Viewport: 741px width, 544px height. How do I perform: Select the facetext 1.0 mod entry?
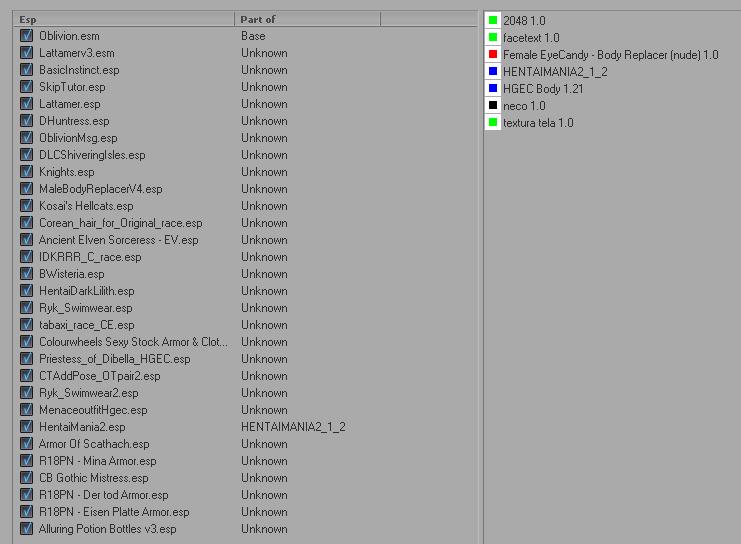coord(531,38)
